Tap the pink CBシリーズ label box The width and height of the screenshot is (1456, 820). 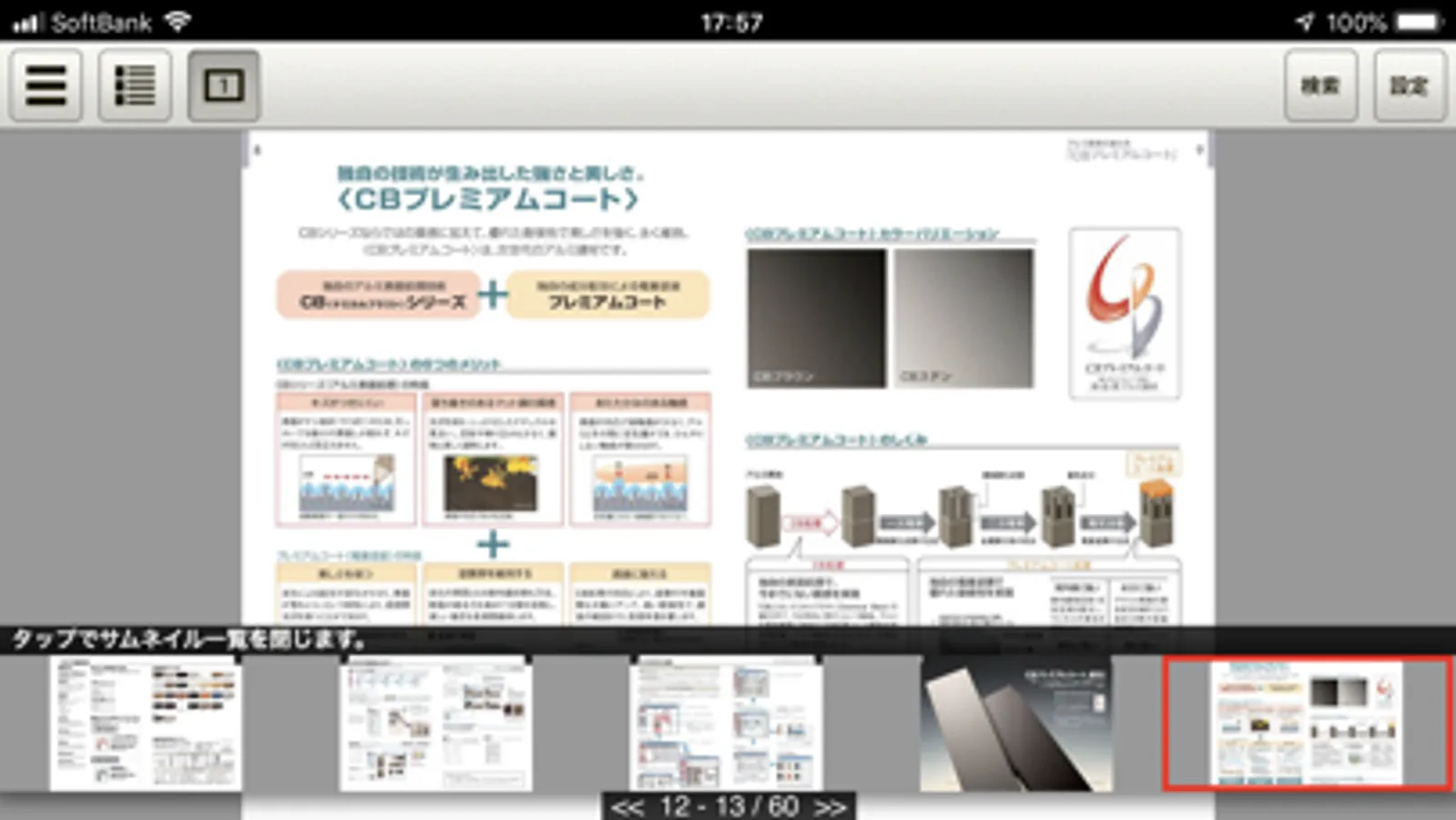[378, 294]
